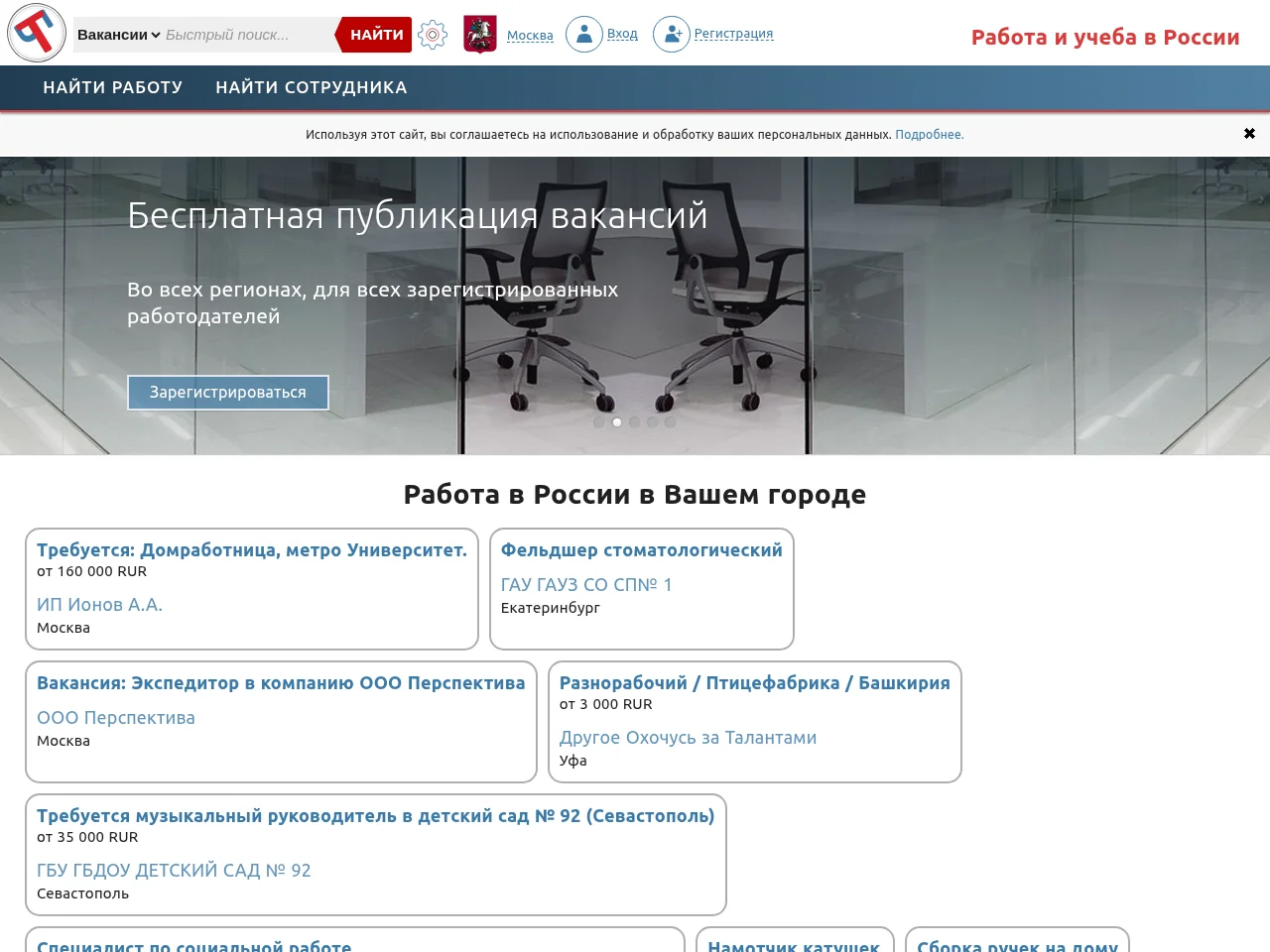Click the Севастополь city text
Viewport: 1270px width, 952px height.
(83, 893)
